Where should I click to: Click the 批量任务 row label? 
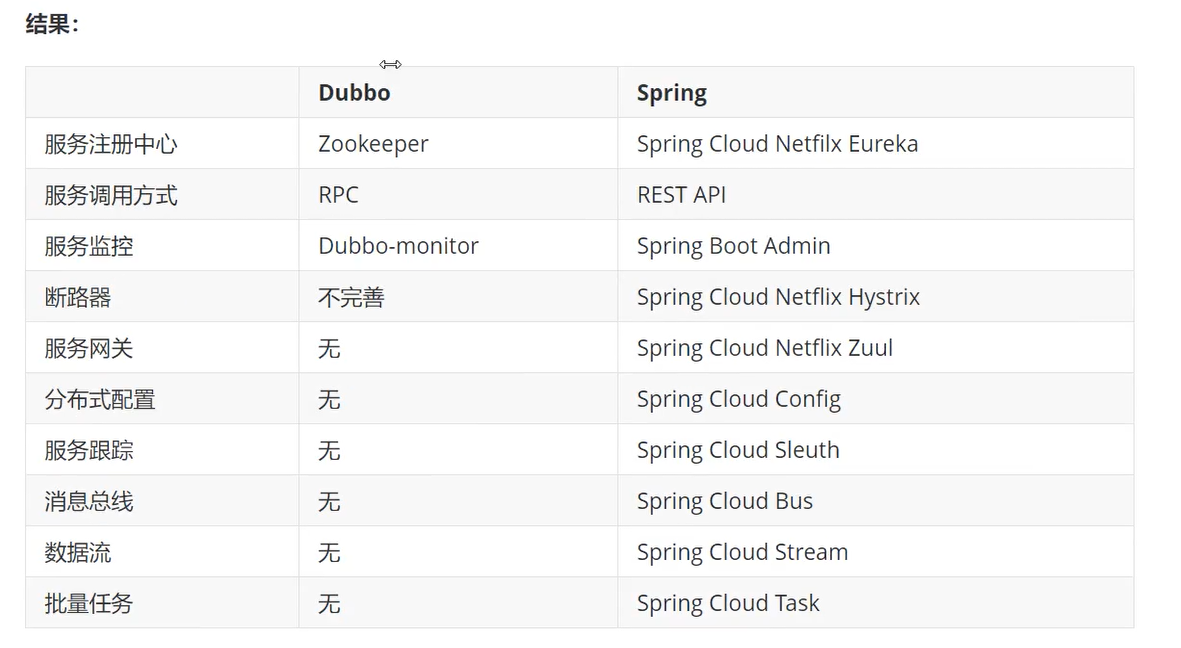[89, 603]
